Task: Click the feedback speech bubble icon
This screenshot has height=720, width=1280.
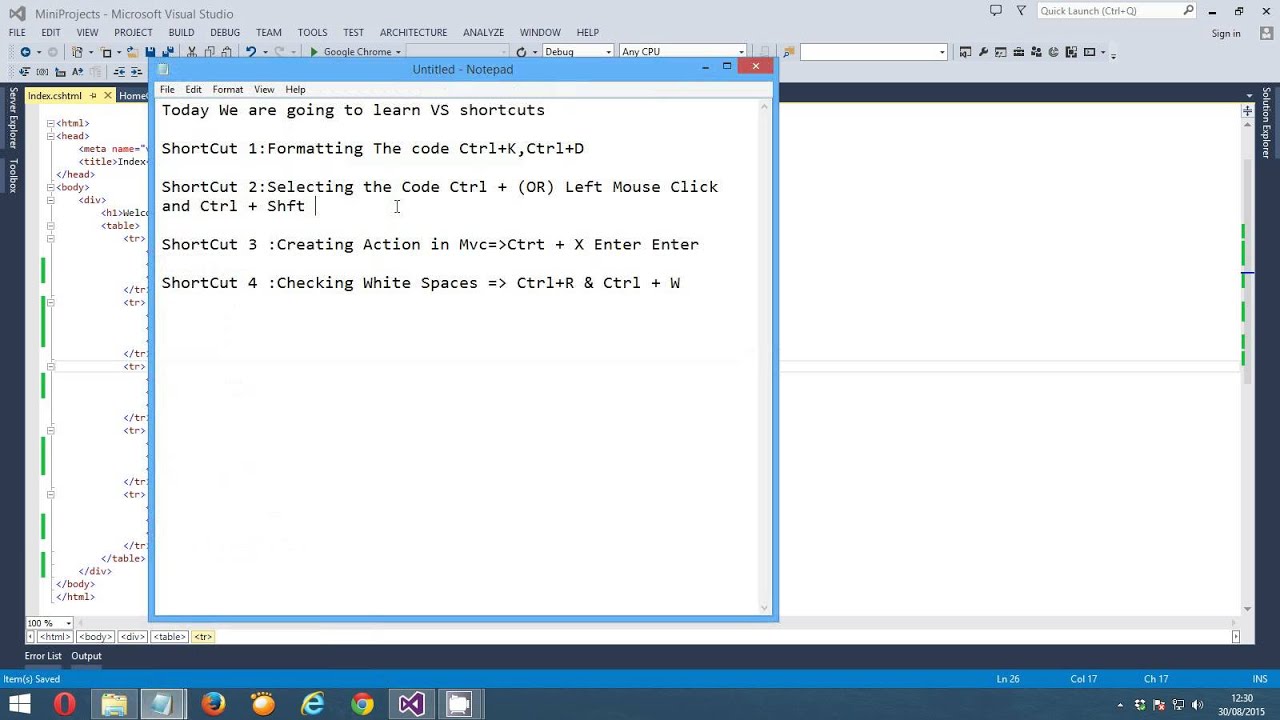Action: [x=996, y=11]
